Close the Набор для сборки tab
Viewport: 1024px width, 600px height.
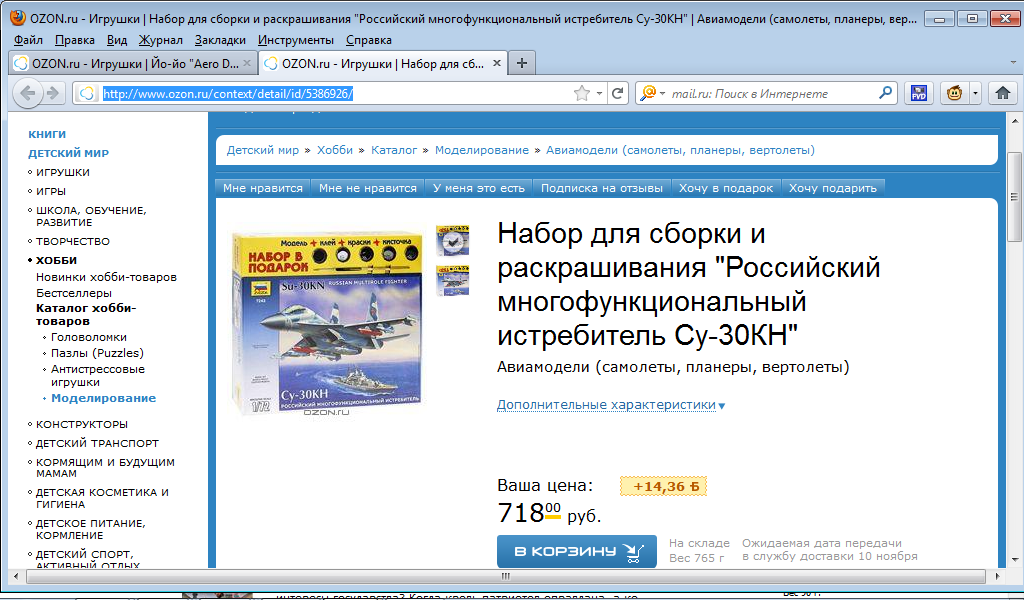click(x=496, y=63)
